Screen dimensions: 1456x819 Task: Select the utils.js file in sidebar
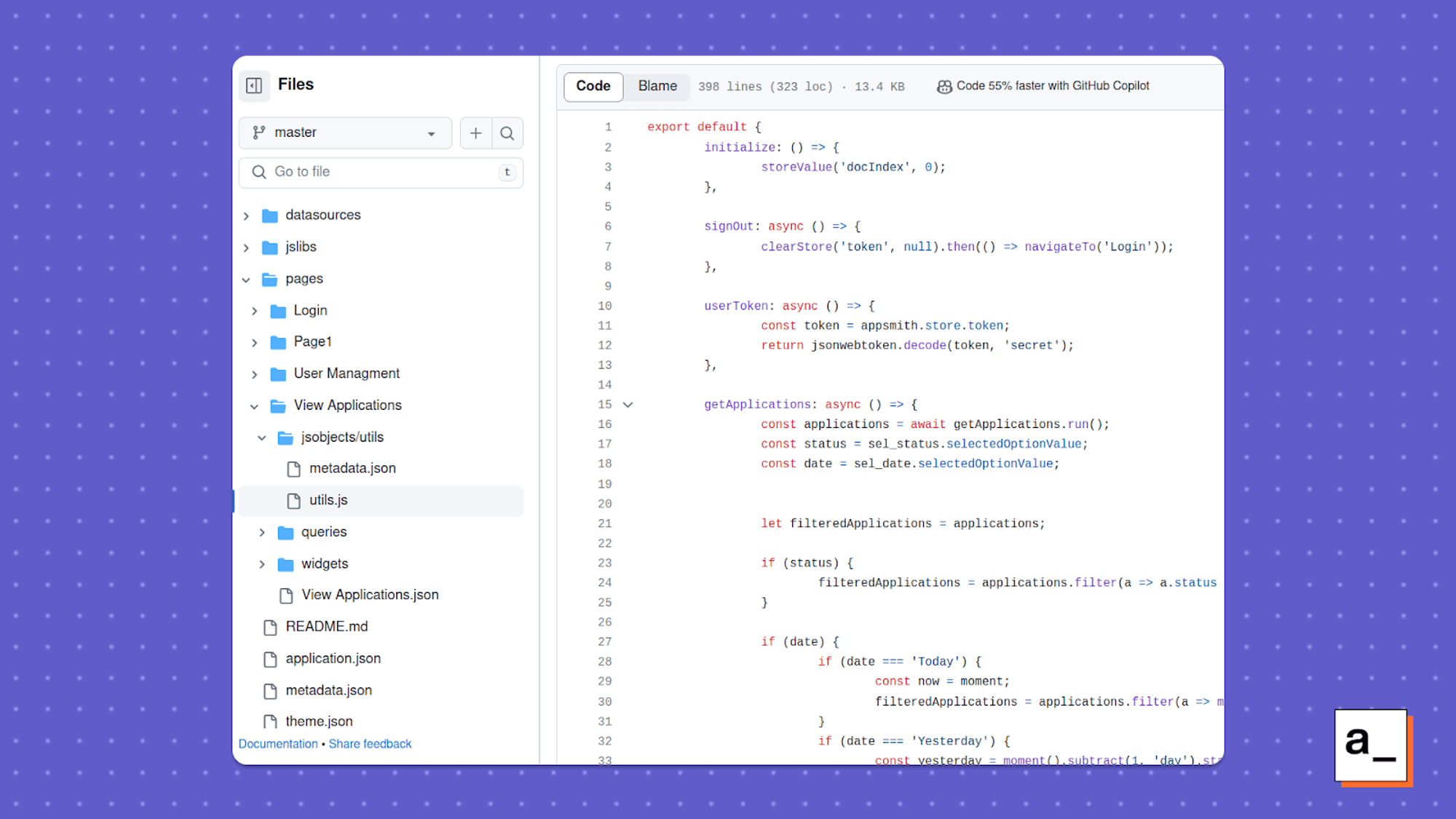pyautogui.click(x=328, y=500)
